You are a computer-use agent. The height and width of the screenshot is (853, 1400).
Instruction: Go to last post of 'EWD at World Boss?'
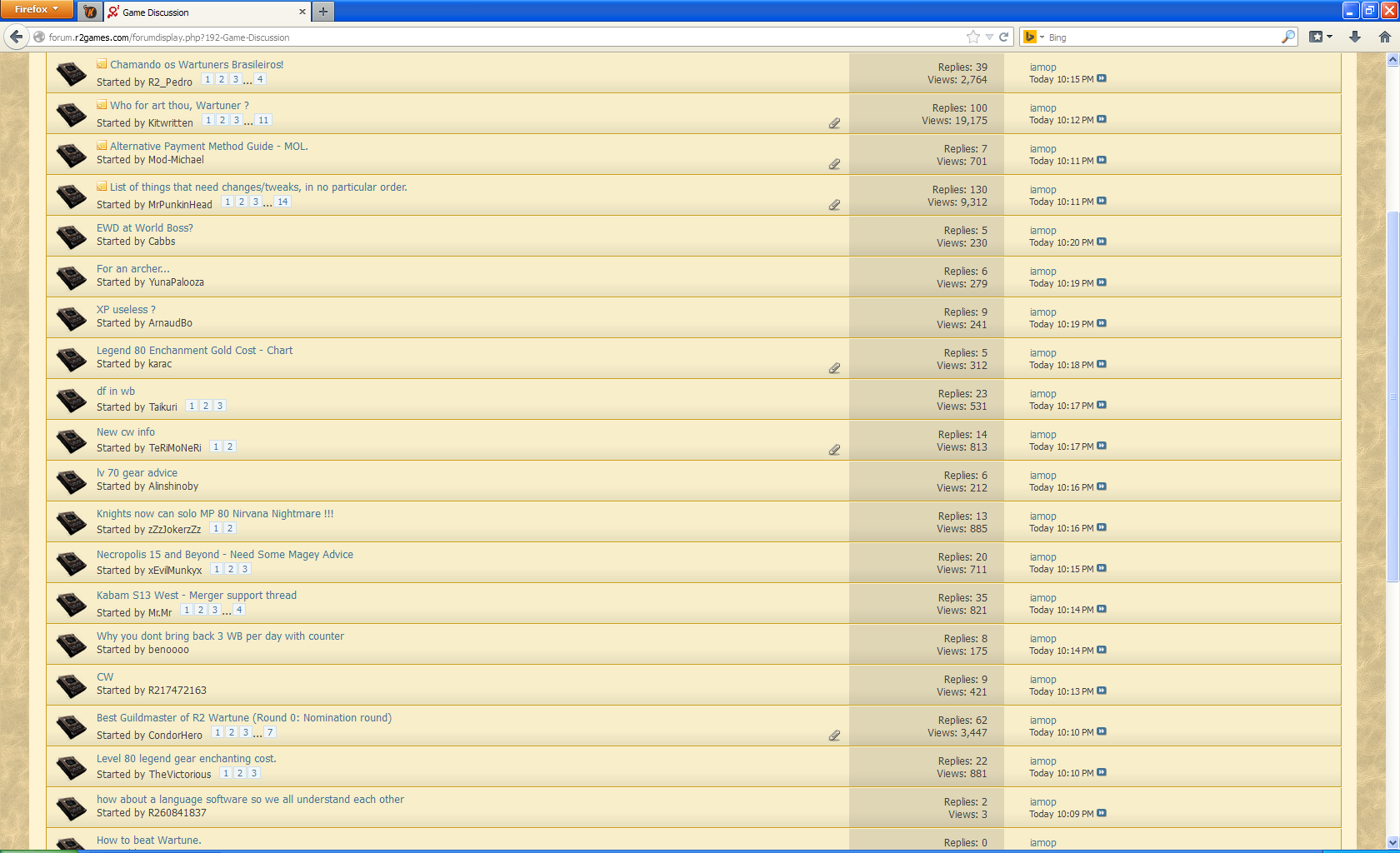[1102, 242]
